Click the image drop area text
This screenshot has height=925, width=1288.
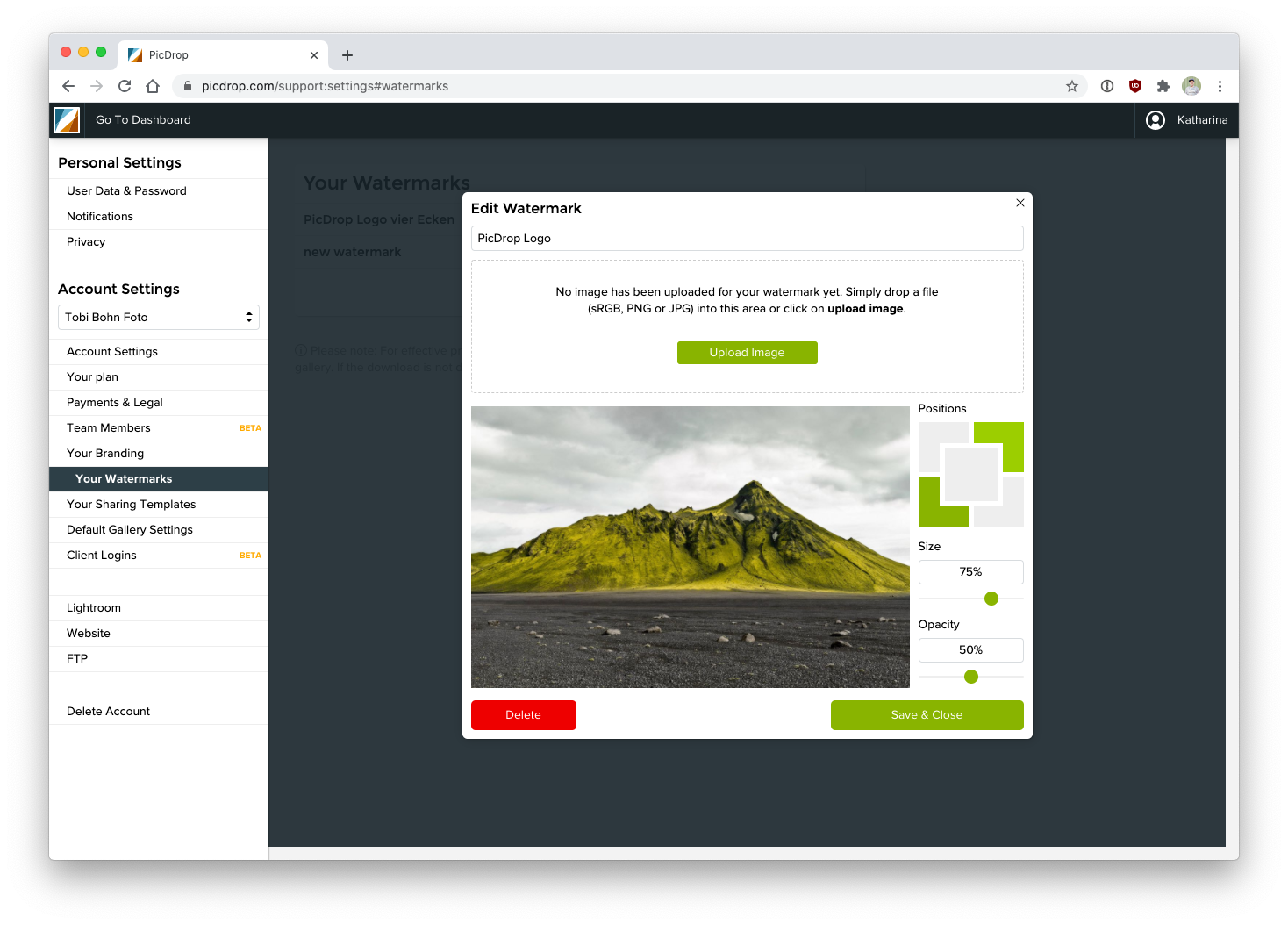747,300
